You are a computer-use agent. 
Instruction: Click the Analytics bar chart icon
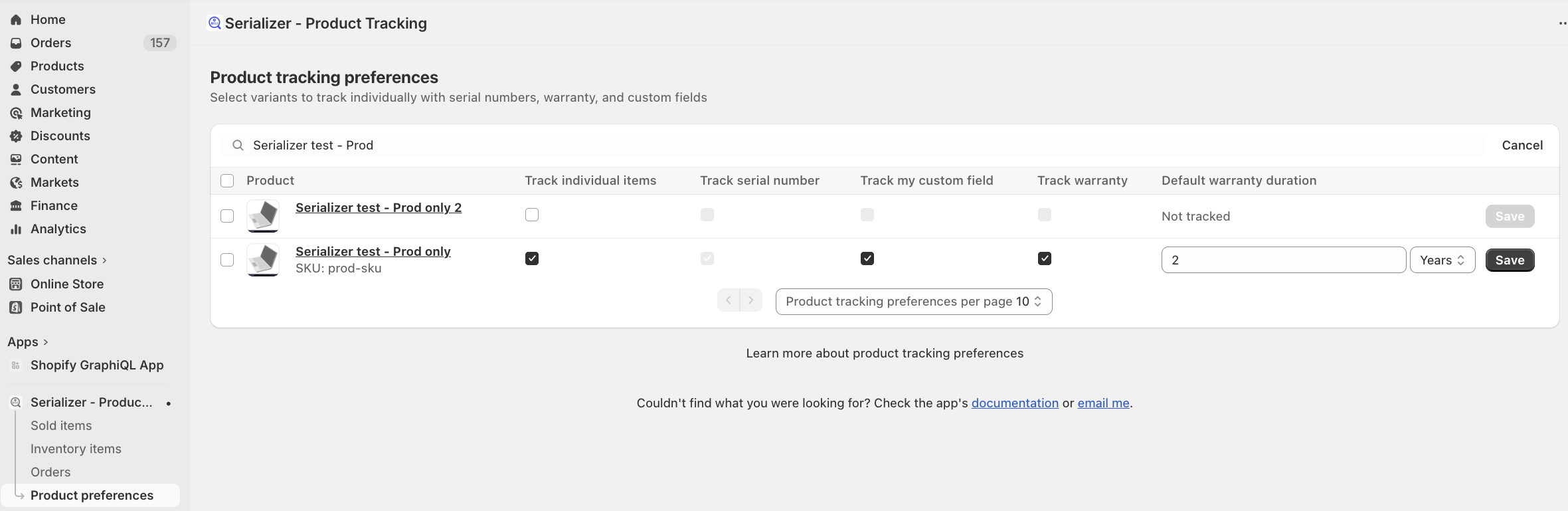pyautogui.click(x=16, y=229)
